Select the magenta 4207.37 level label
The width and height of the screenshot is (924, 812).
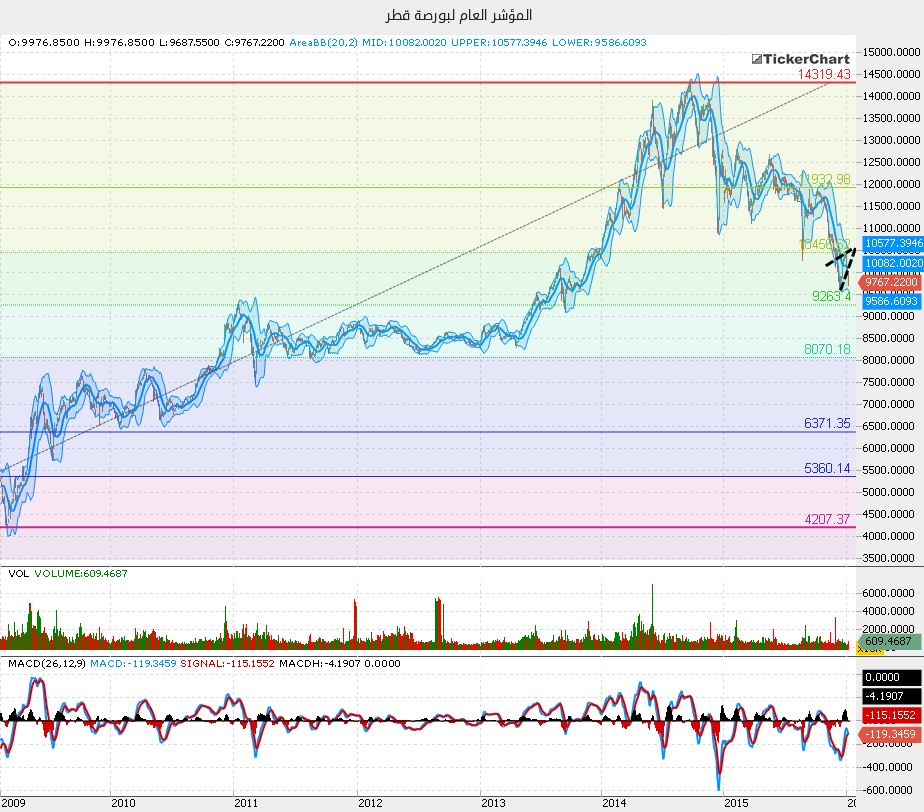pos(827,520)
